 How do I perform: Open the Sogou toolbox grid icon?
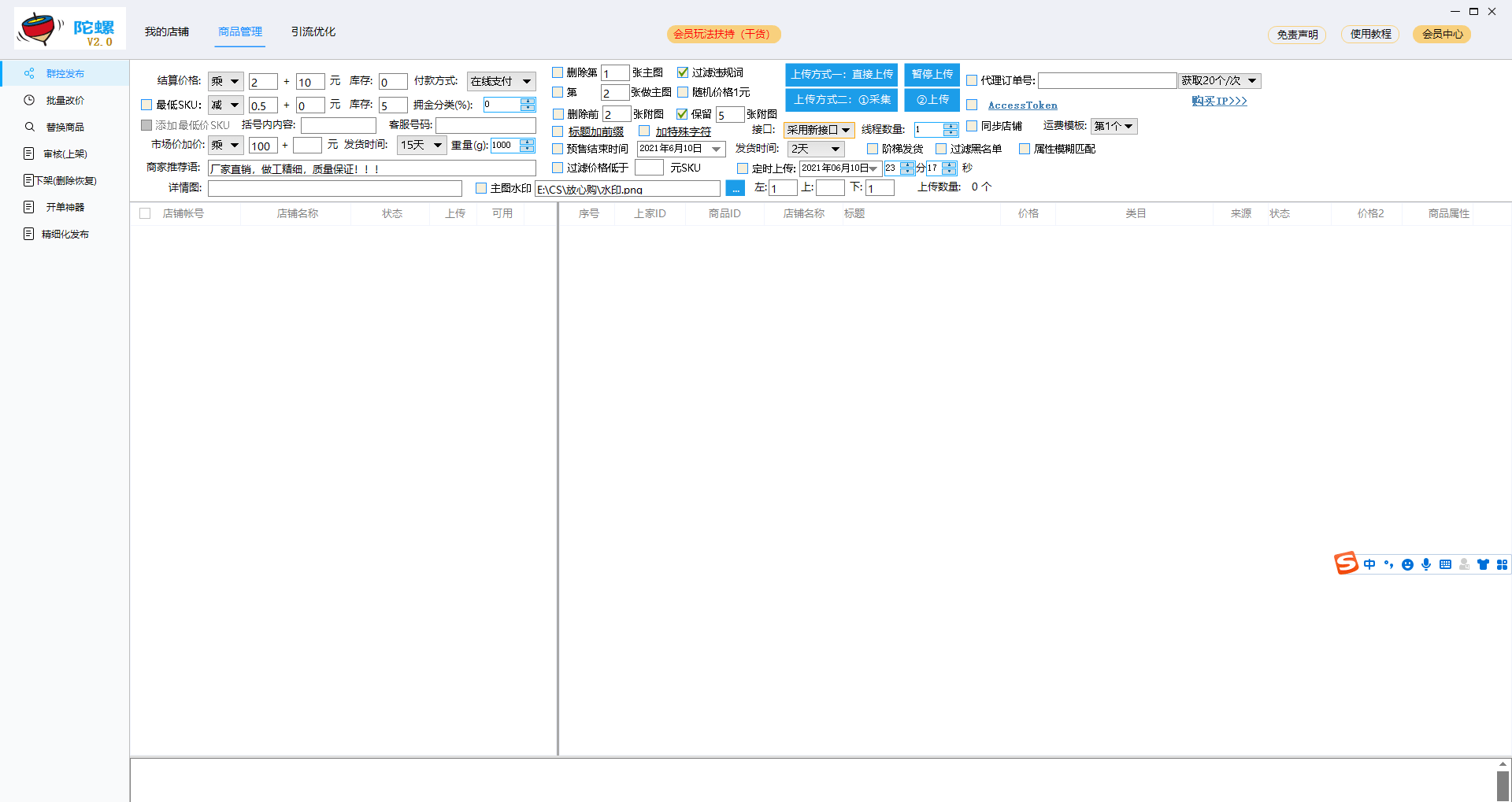[1502, 564]
